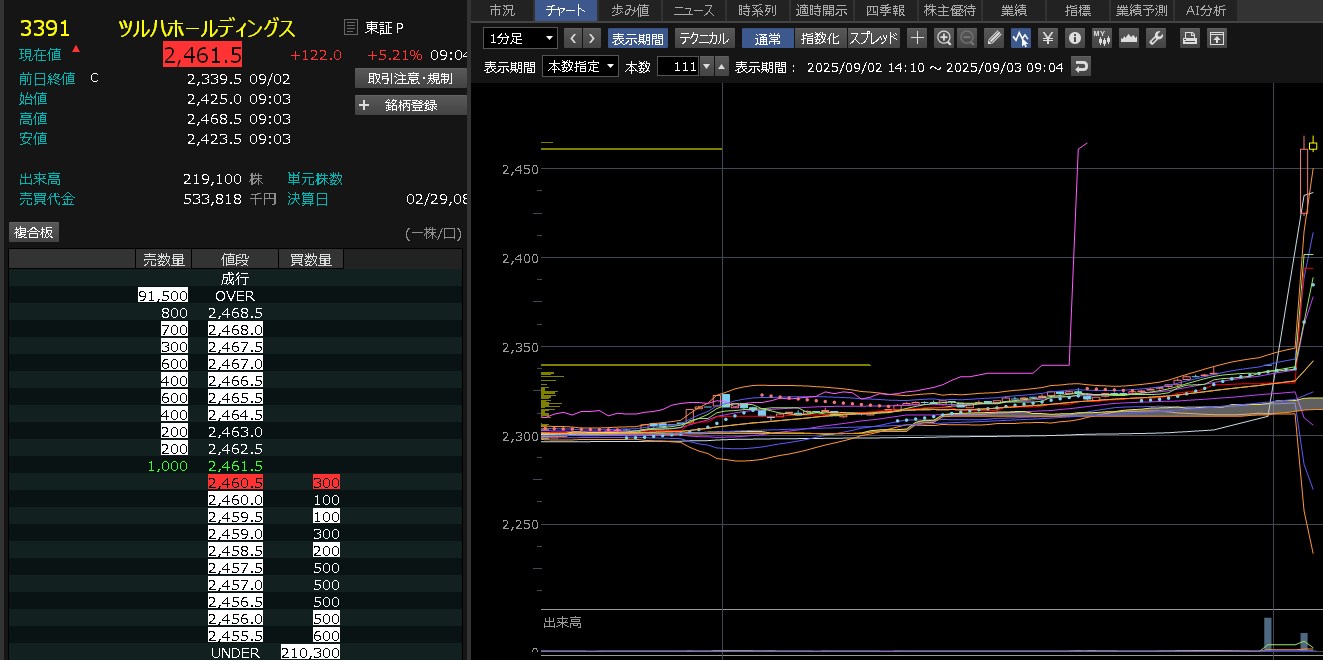
Task: Increase bar count with up arrow
Action: [721, 66]
